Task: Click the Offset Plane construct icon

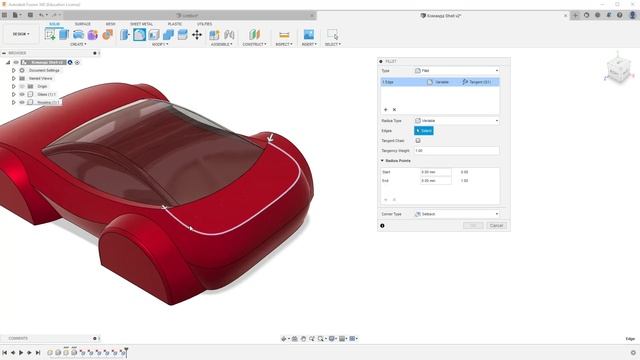Action: pos(254,34)
